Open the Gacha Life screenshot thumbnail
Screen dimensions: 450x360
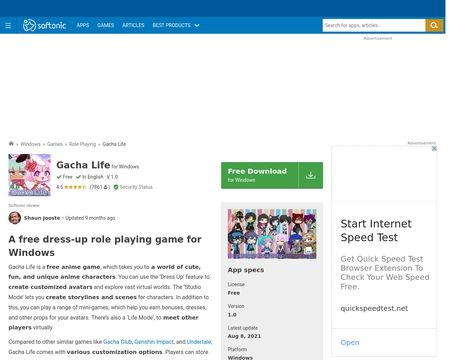[272, 234]
